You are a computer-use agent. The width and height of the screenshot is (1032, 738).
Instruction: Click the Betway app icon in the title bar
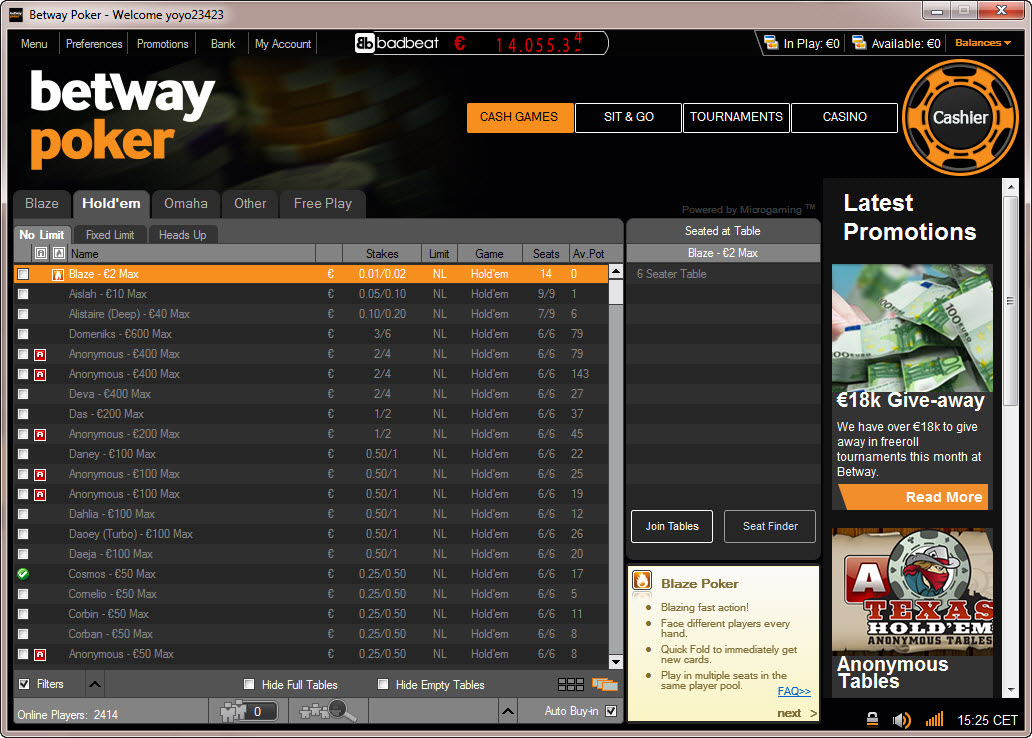click(16, 14)
